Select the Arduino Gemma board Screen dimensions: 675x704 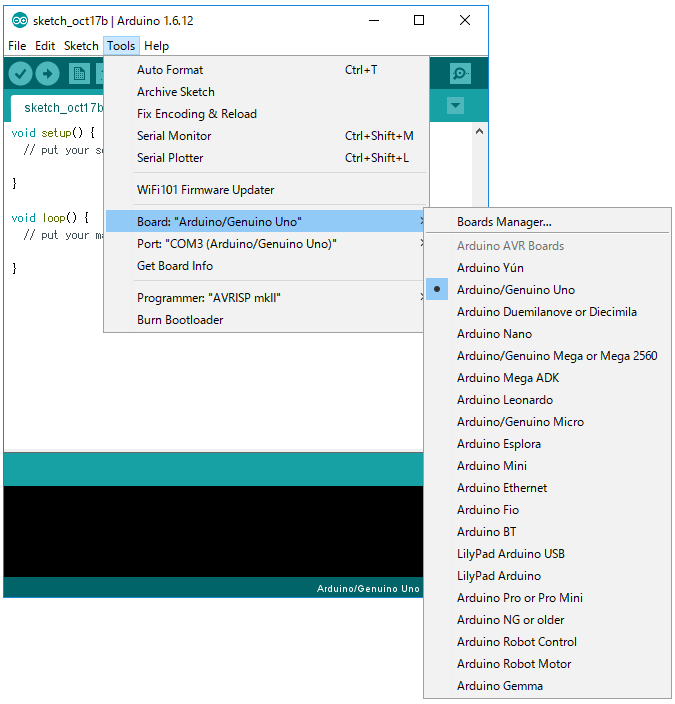pyautogui.click(x=547, y=686)
